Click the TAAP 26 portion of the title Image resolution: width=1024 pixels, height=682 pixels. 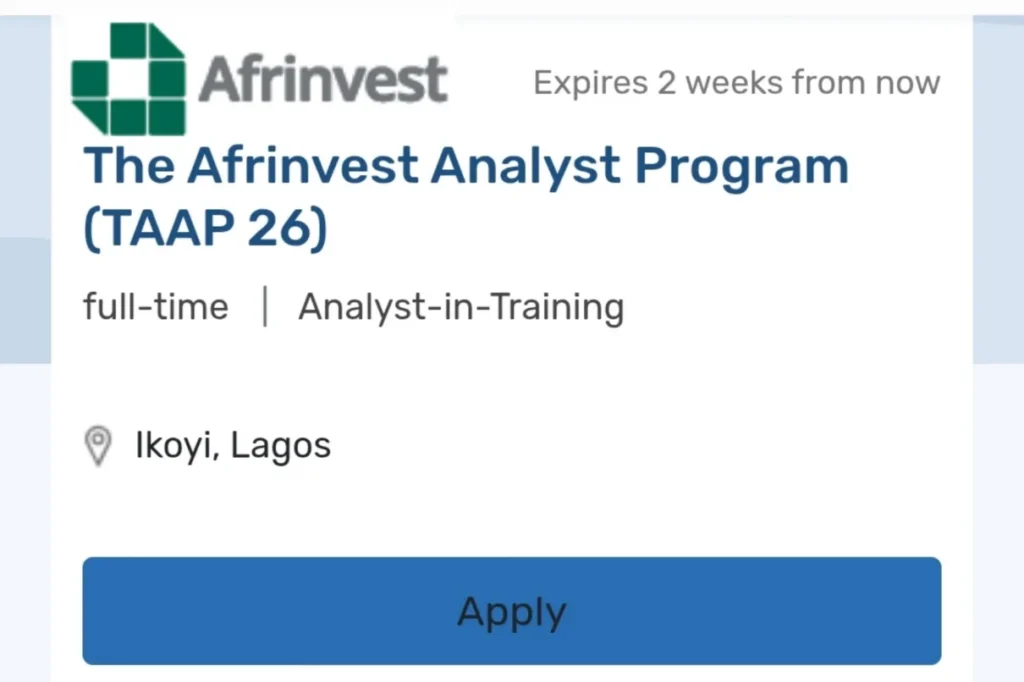pos(205,226)
